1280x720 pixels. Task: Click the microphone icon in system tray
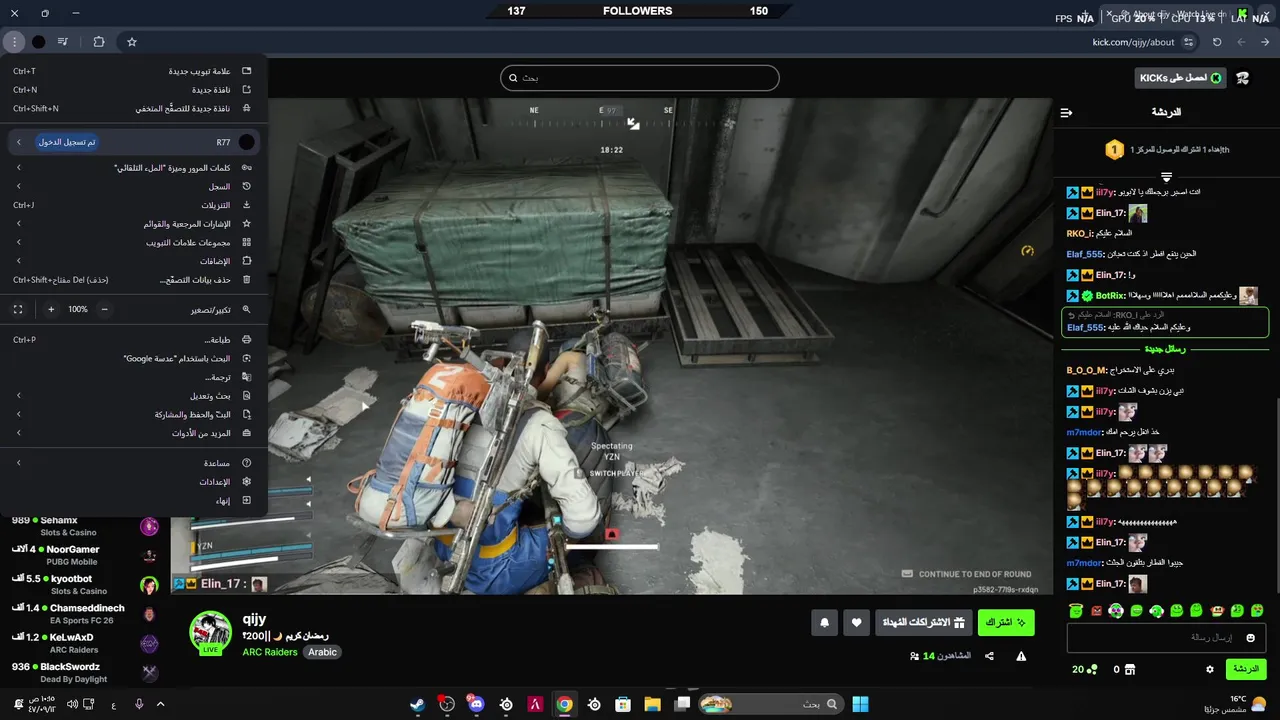point(139,704)
